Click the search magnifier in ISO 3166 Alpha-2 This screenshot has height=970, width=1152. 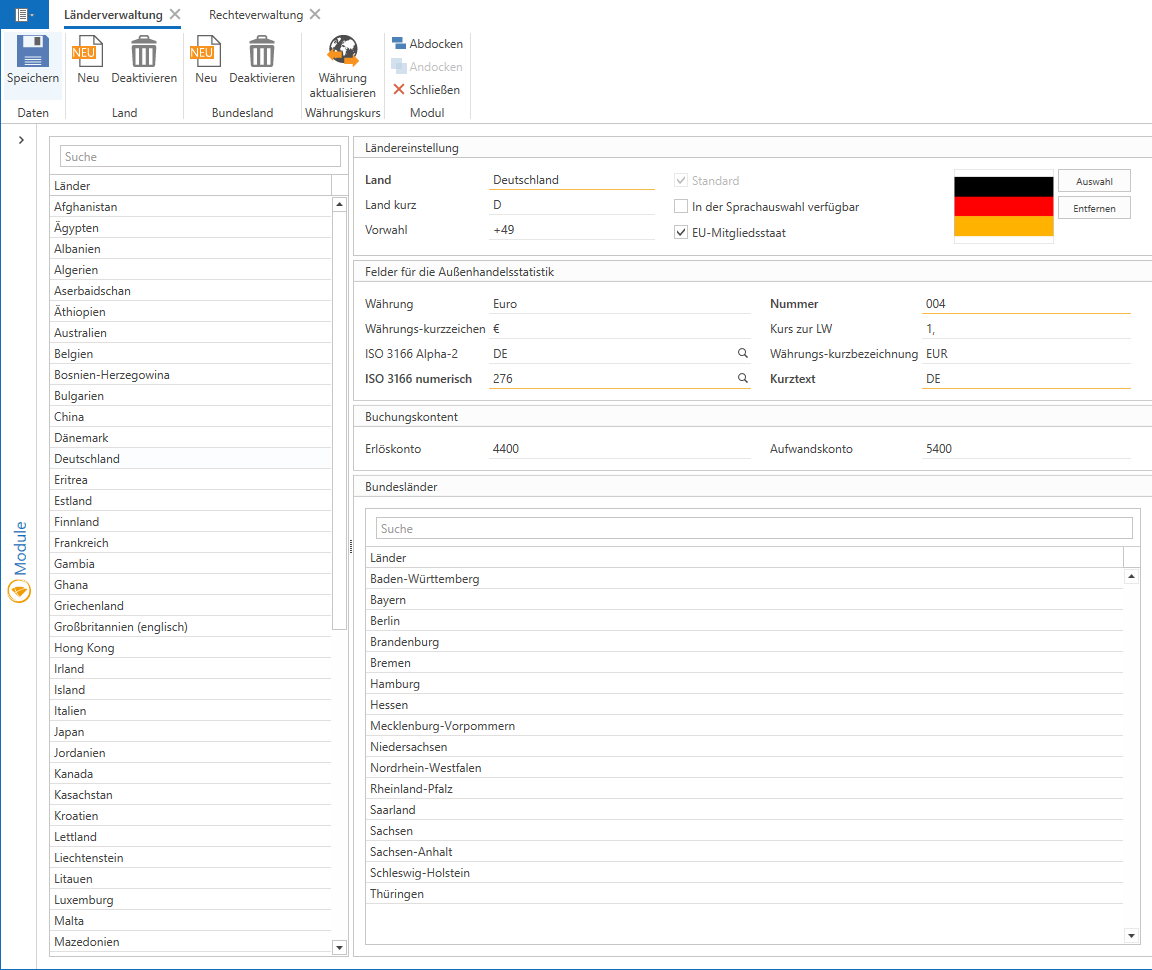(x=743, y=354)
